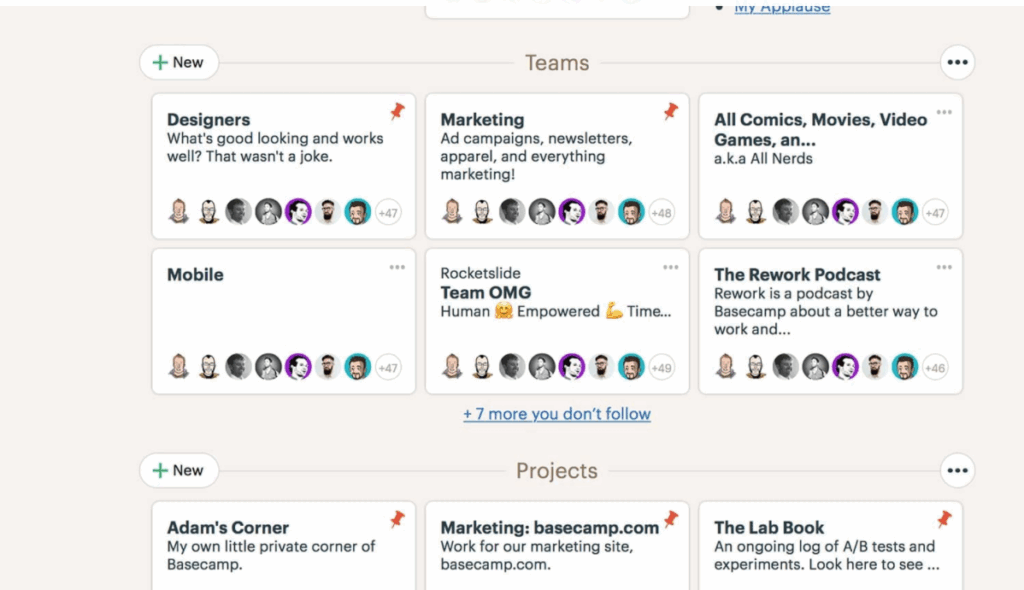1024x590 pixels.
Task: Click New under the Projects section
Action: pos(179,470)
